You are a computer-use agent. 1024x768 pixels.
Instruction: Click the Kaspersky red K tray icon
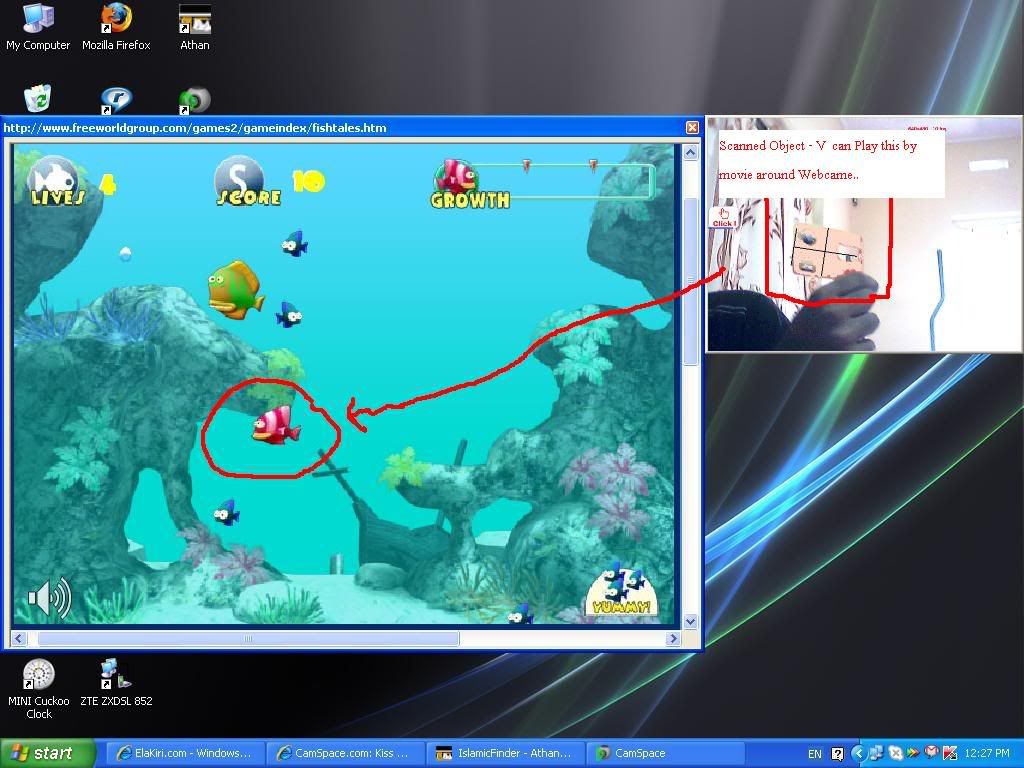(x=950, y=754)
